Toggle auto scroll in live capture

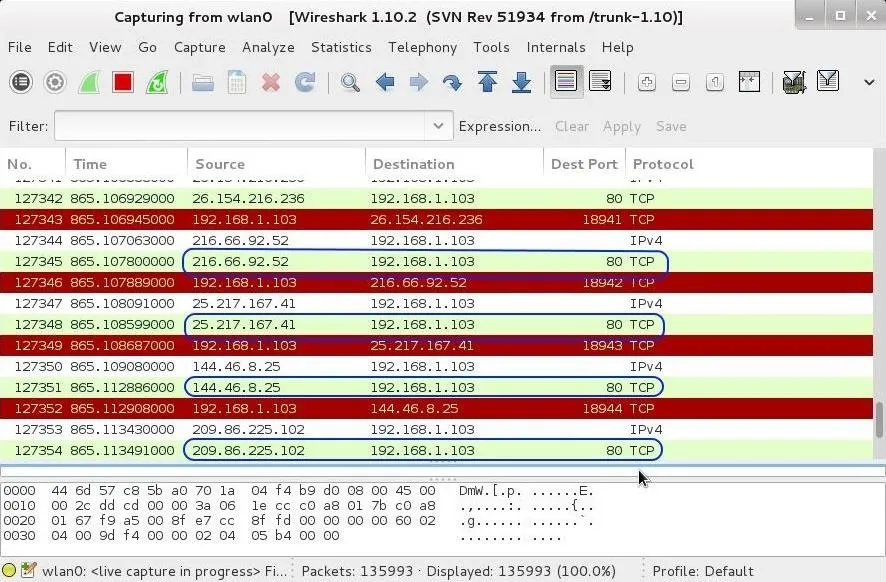(600, 81)
